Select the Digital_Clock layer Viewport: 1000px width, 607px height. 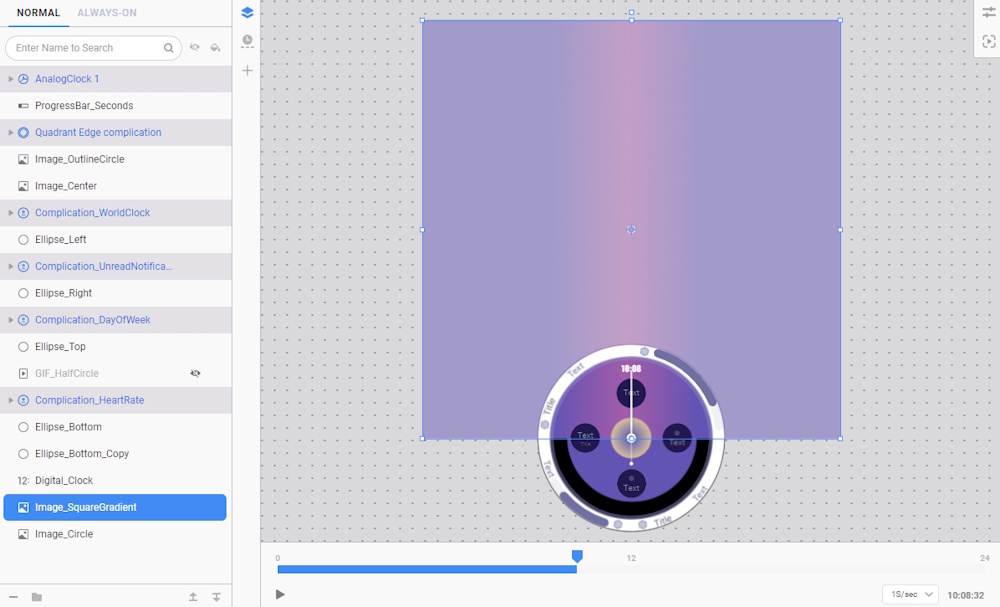[64, 481]
